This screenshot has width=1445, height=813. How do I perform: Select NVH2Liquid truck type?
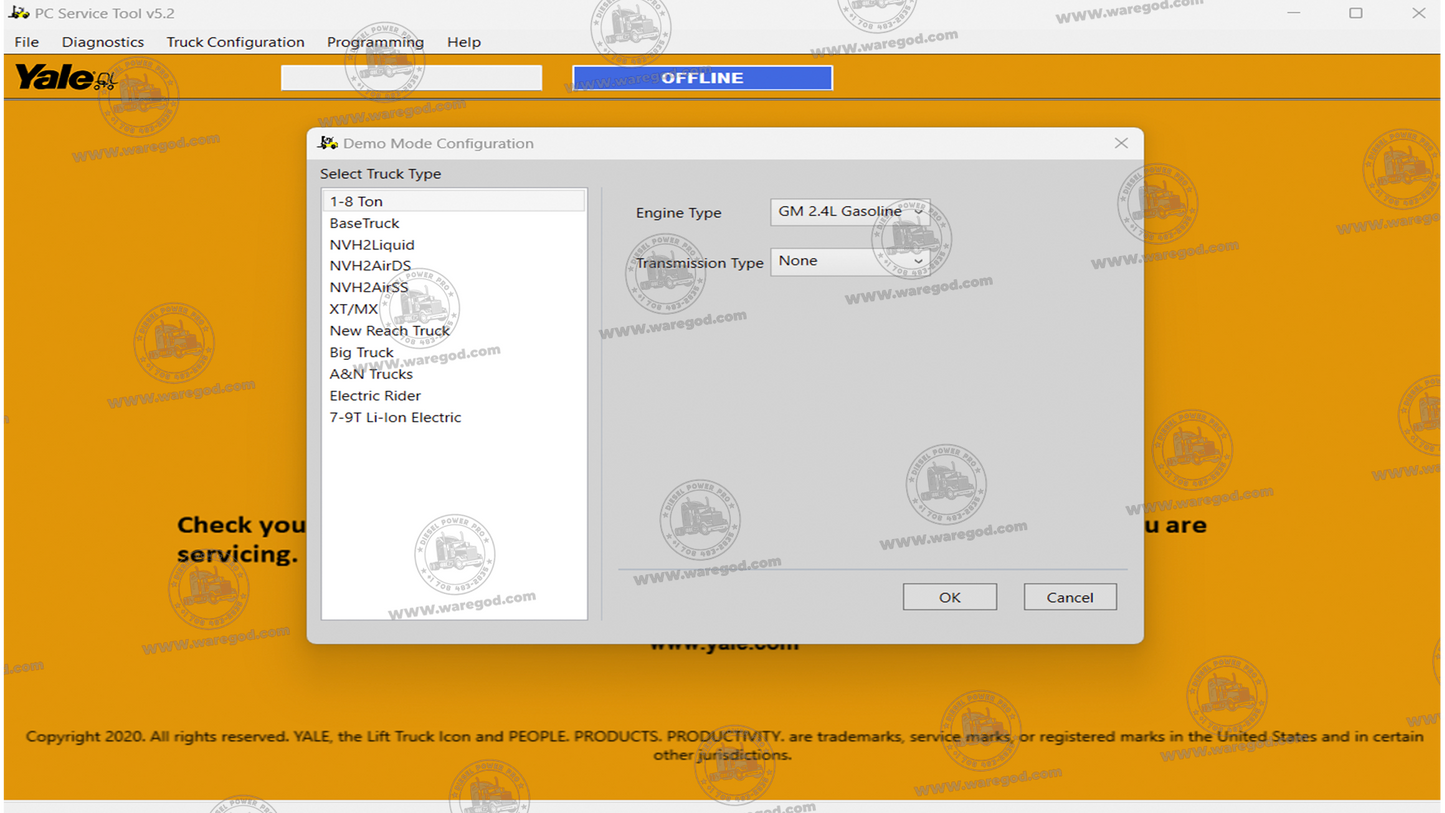pyautogui.click(x=453, y=244)
